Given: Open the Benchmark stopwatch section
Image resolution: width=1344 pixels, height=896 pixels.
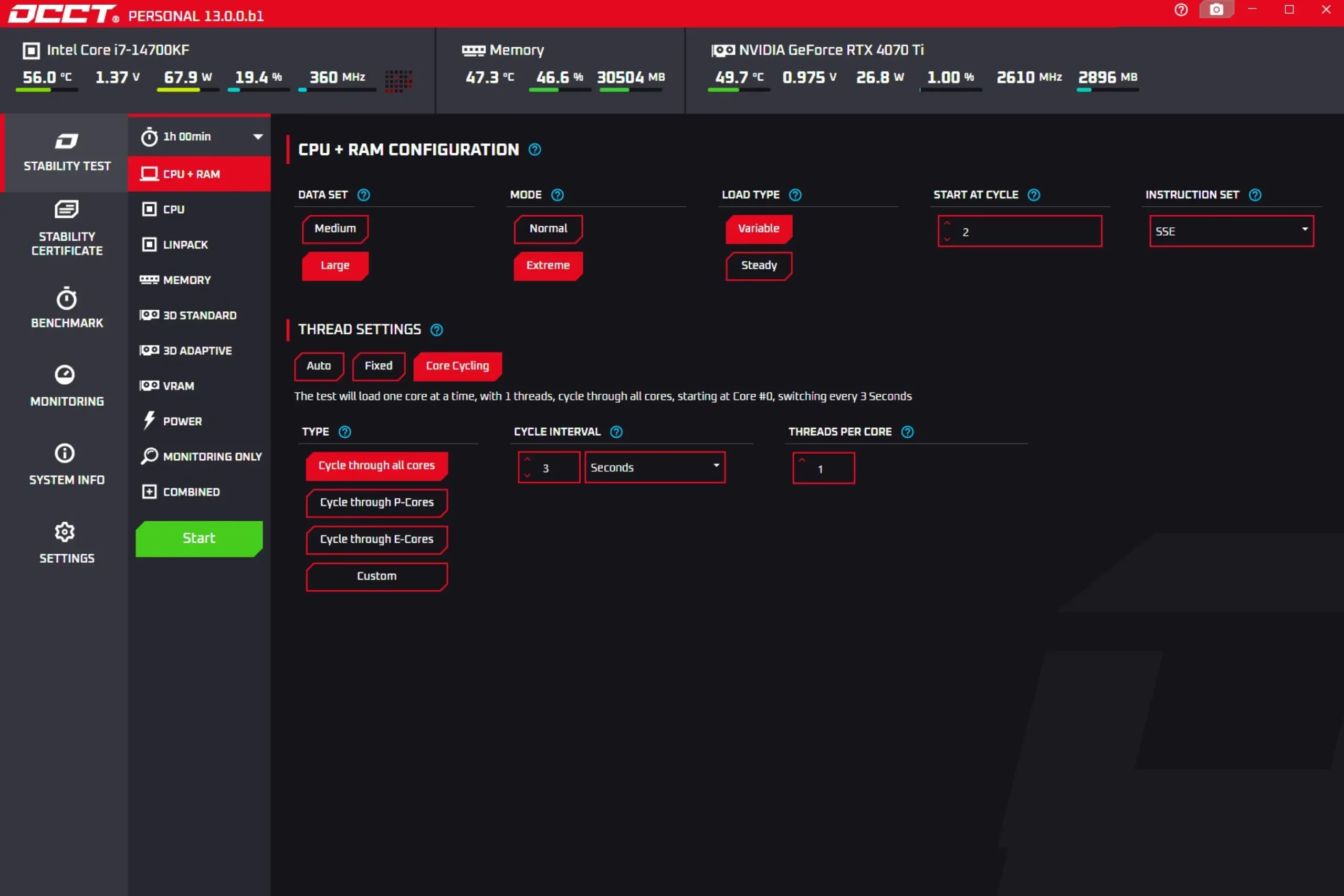Looking at the screenshot, I should (66, 308).
